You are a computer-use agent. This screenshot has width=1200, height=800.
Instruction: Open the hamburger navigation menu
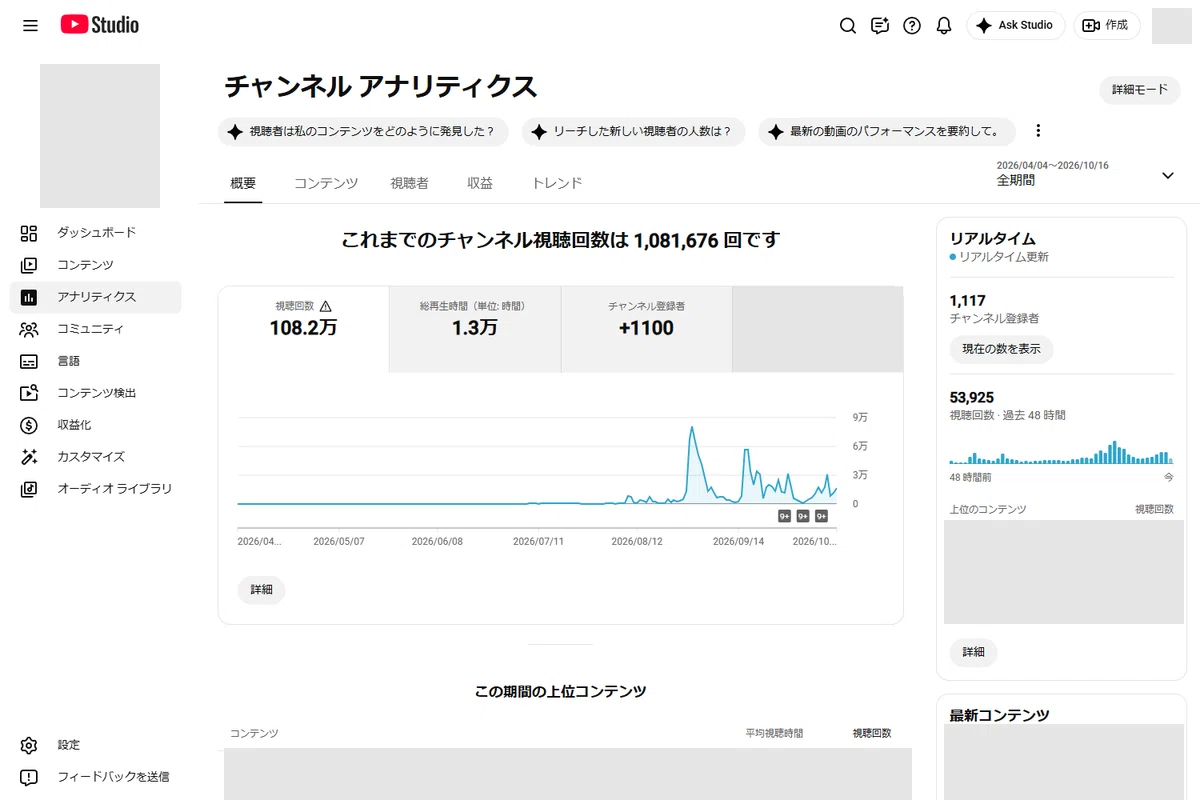pyautogui.click(x=30, y=26)
